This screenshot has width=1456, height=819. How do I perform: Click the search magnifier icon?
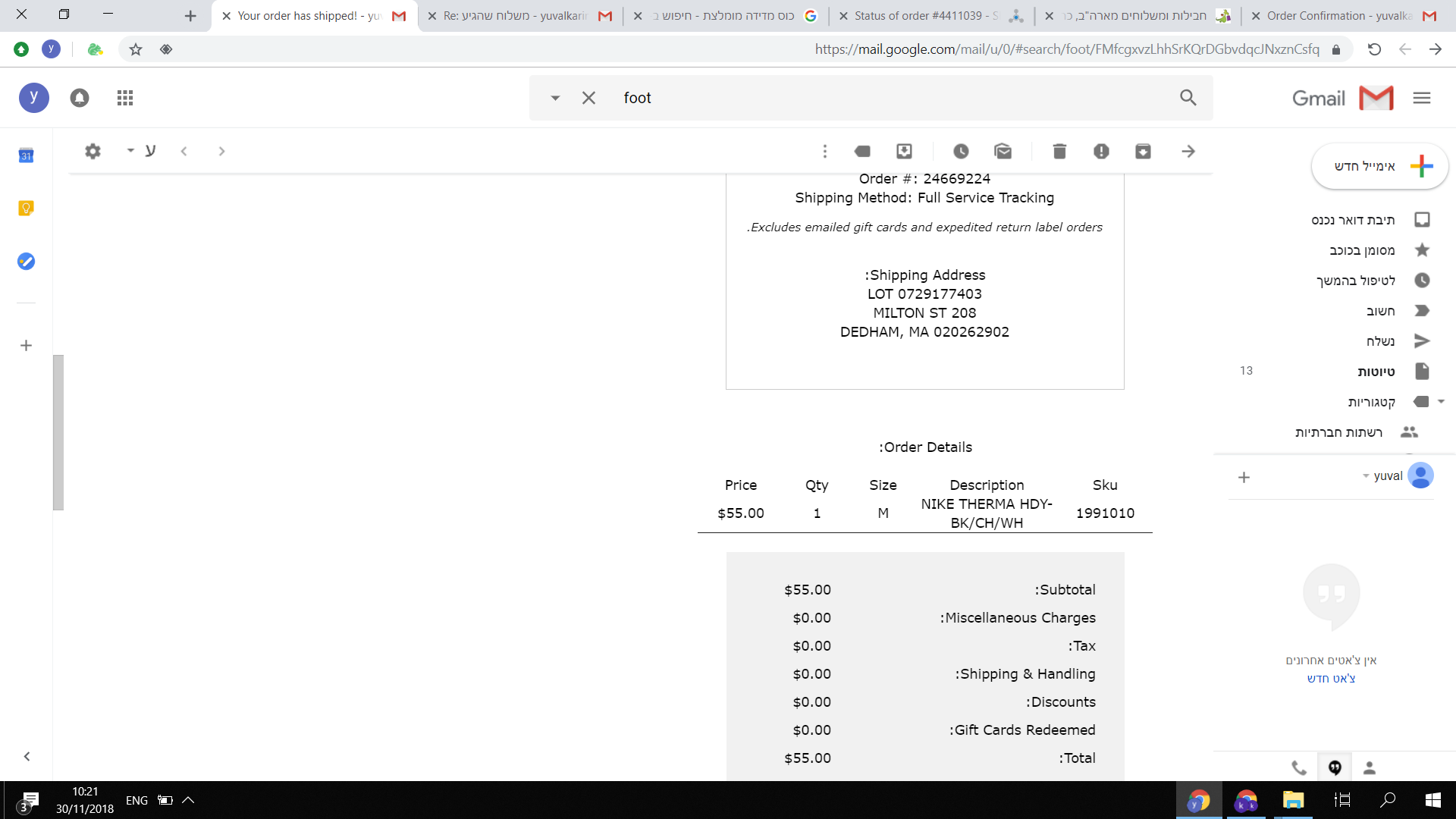1188,98
